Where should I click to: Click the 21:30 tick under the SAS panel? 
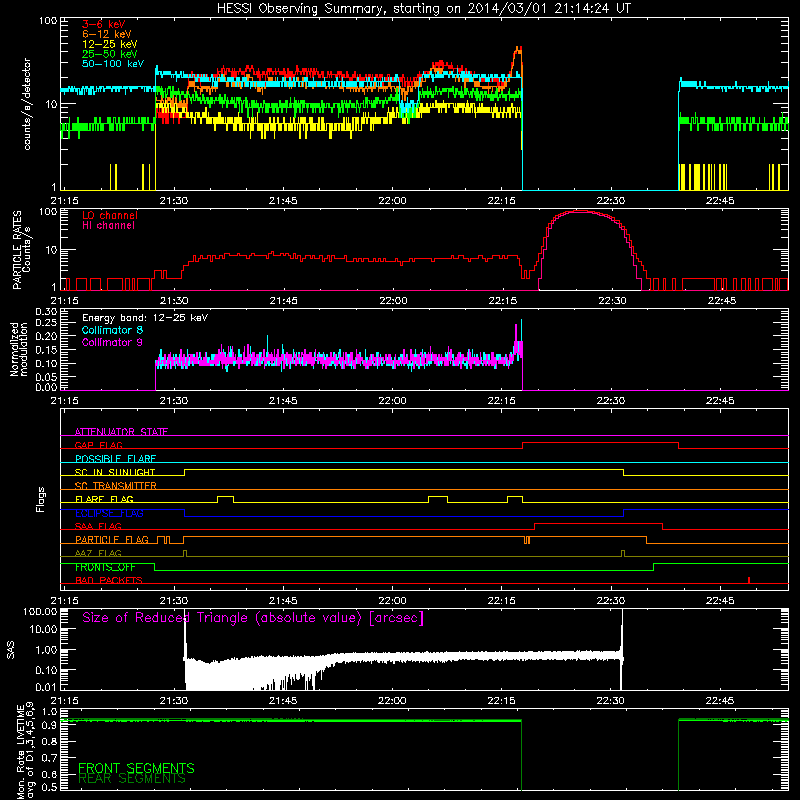174,701
